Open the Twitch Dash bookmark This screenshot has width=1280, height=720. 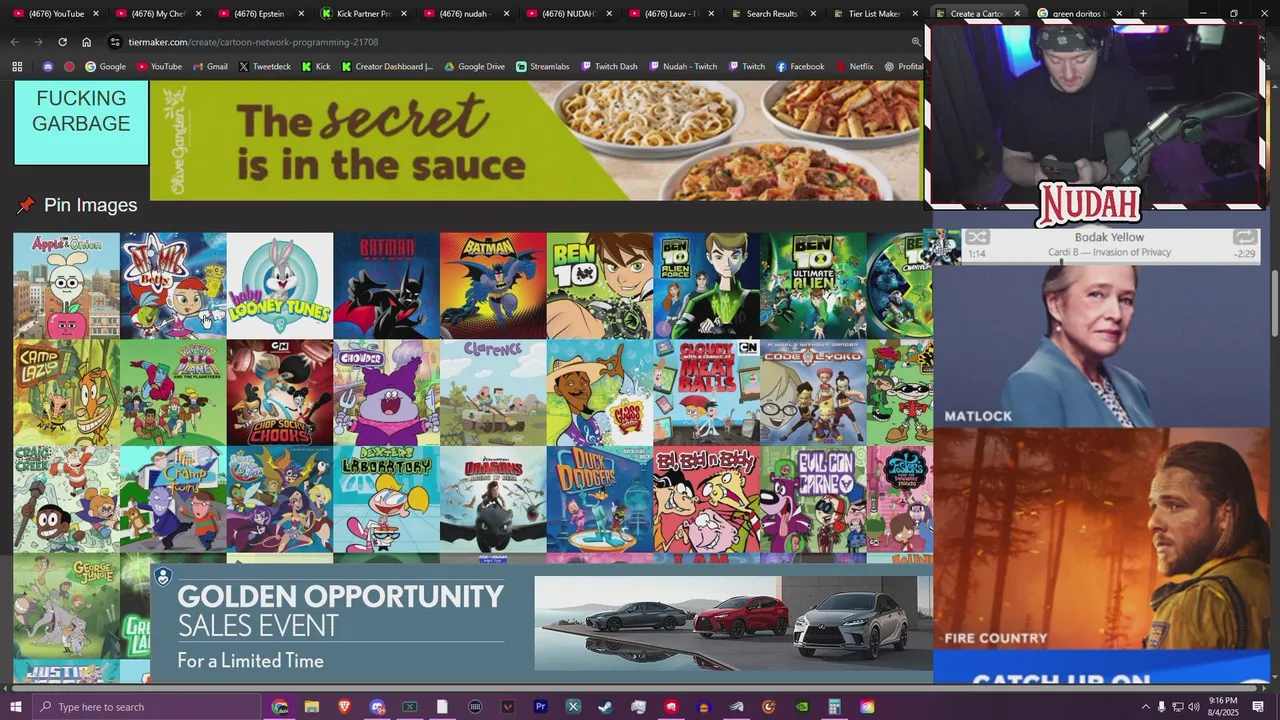(x=609, y=67)
